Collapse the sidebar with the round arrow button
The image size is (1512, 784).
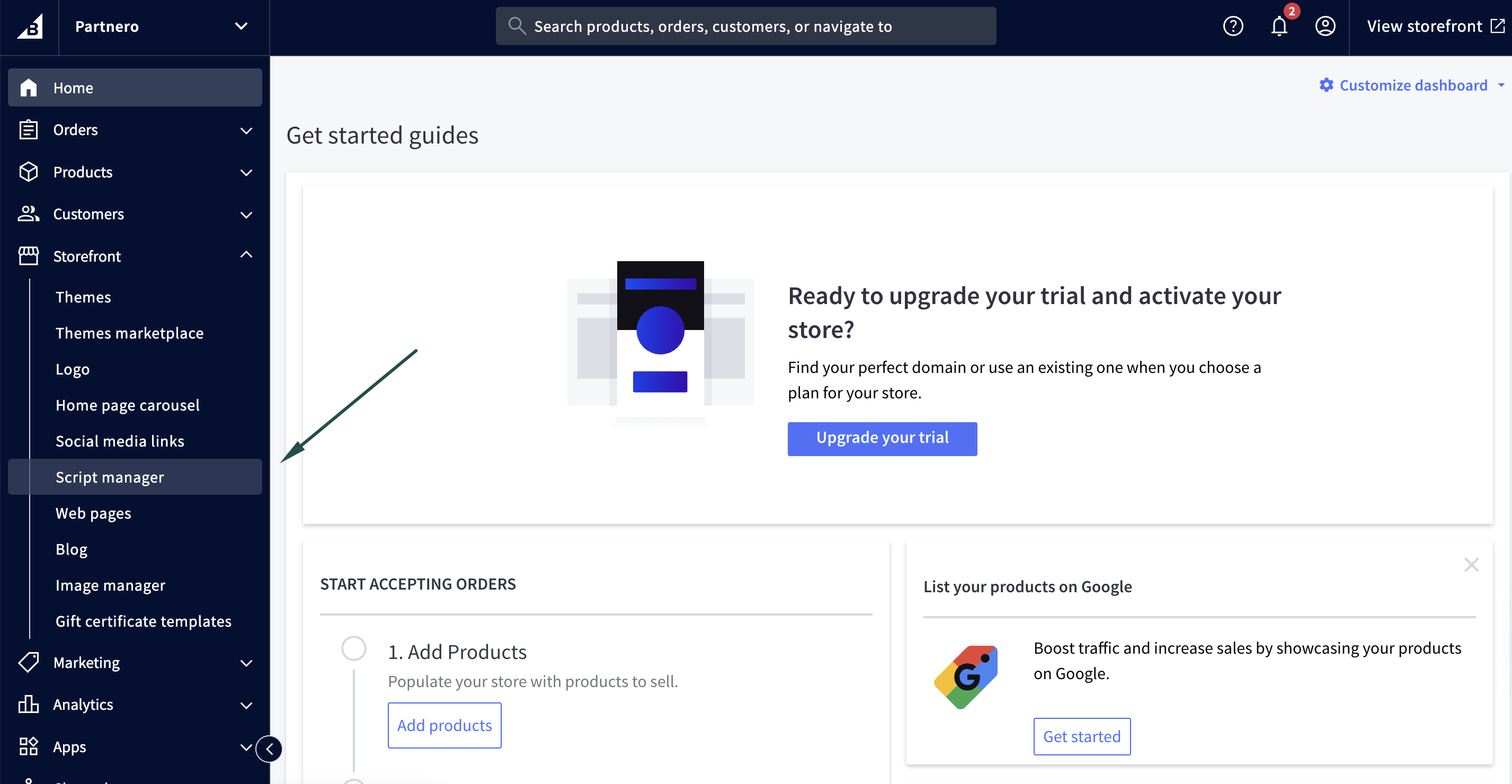[270, 749]
